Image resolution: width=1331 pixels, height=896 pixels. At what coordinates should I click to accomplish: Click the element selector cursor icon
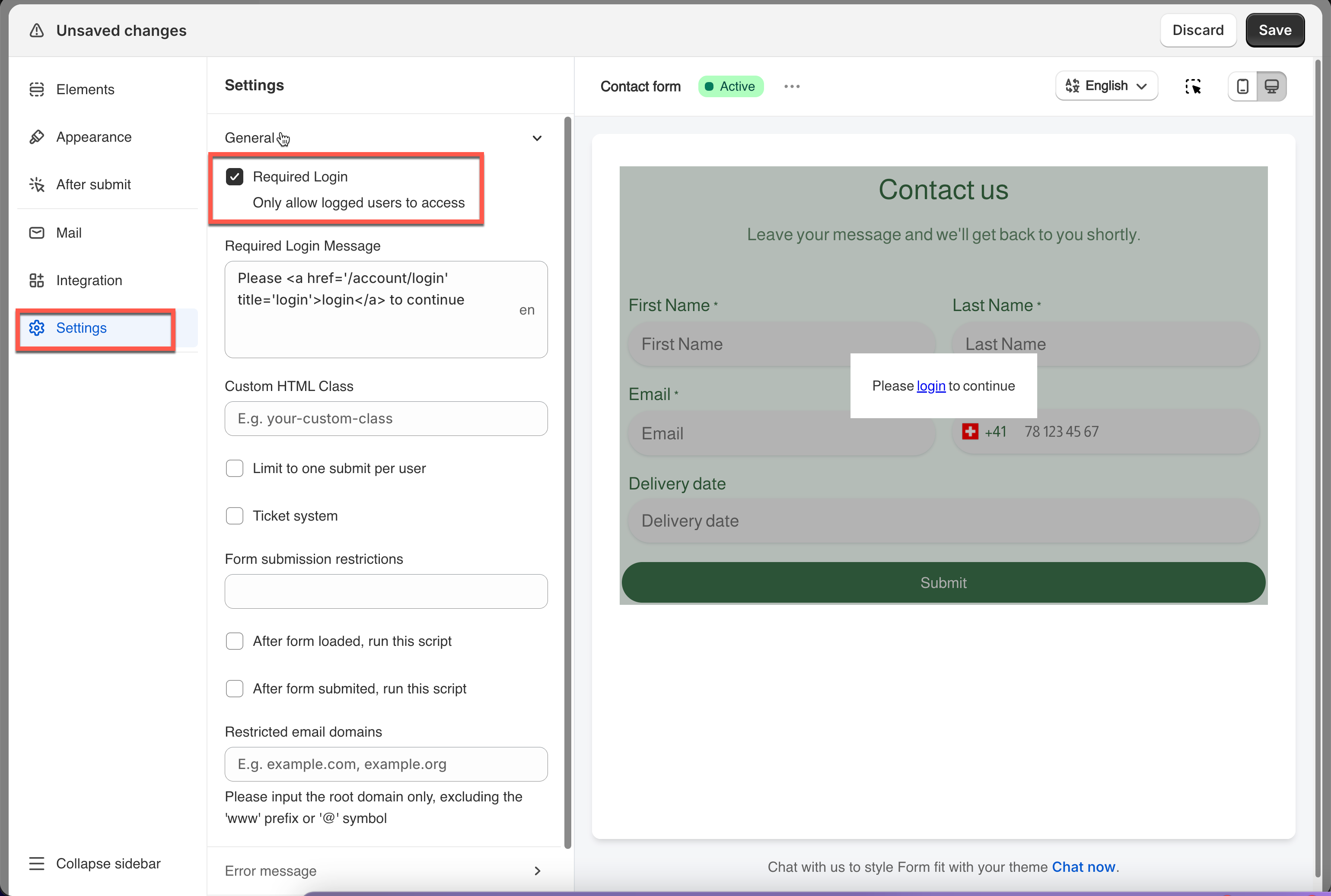1193,86
